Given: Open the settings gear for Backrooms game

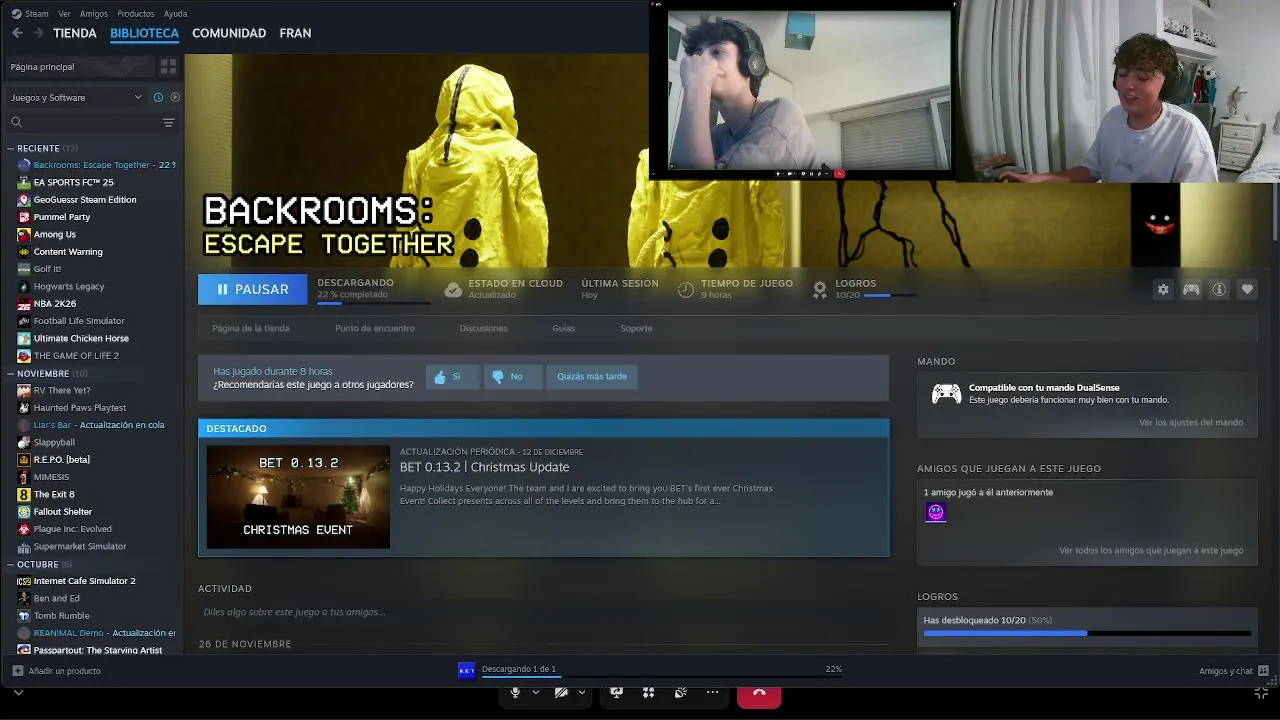Looking at the screenshot, I should tap(1163, 289).
